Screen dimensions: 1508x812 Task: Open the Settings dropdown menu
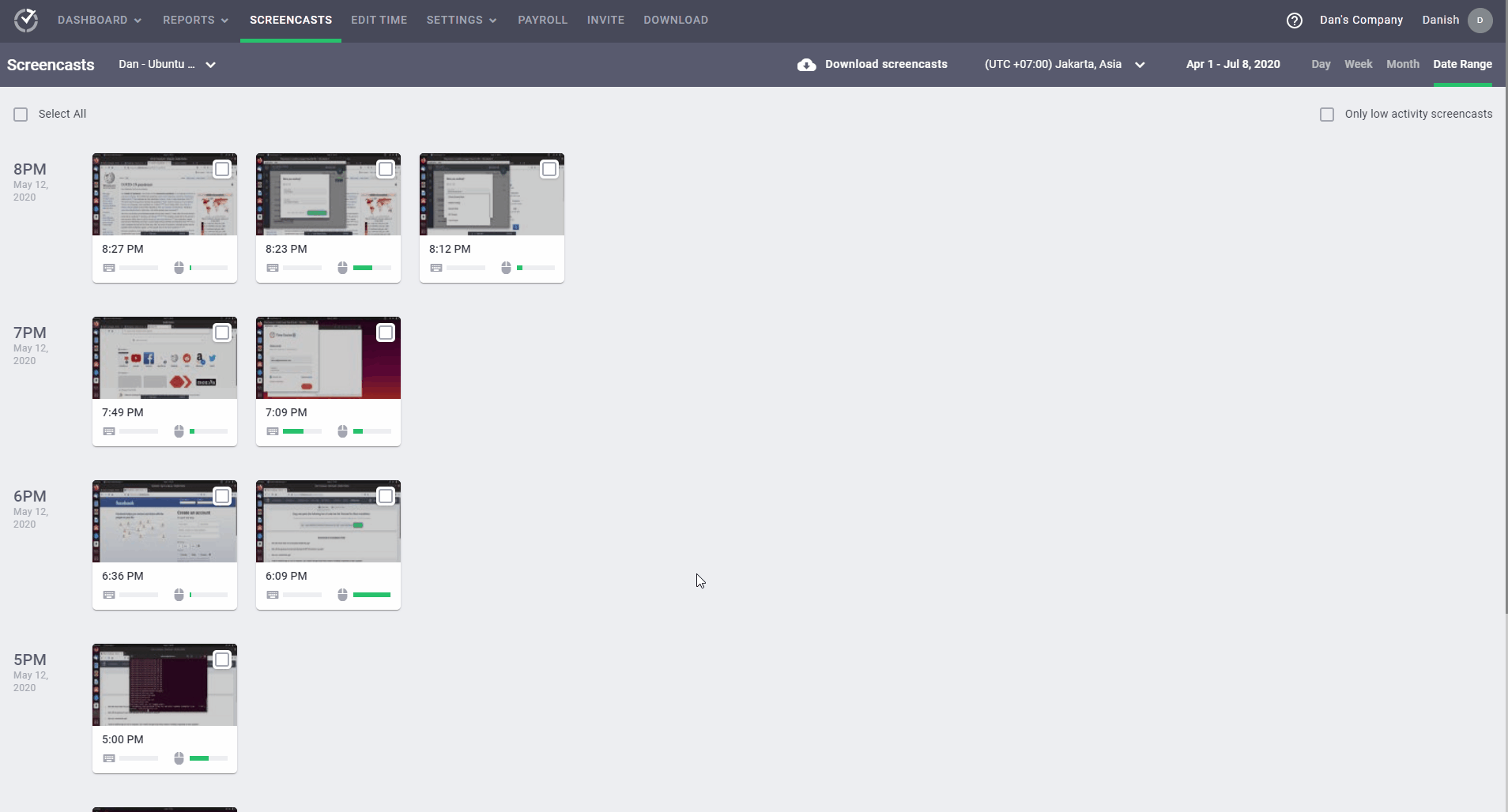[x=461, y=20]
